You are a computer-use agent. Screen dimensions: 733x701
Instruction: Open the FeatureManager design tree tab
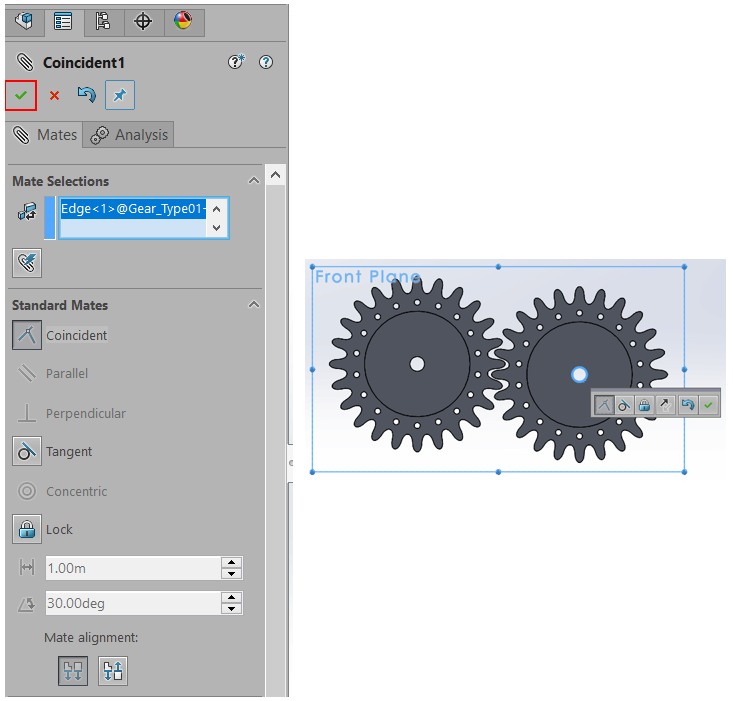click(x=24, y=21)
